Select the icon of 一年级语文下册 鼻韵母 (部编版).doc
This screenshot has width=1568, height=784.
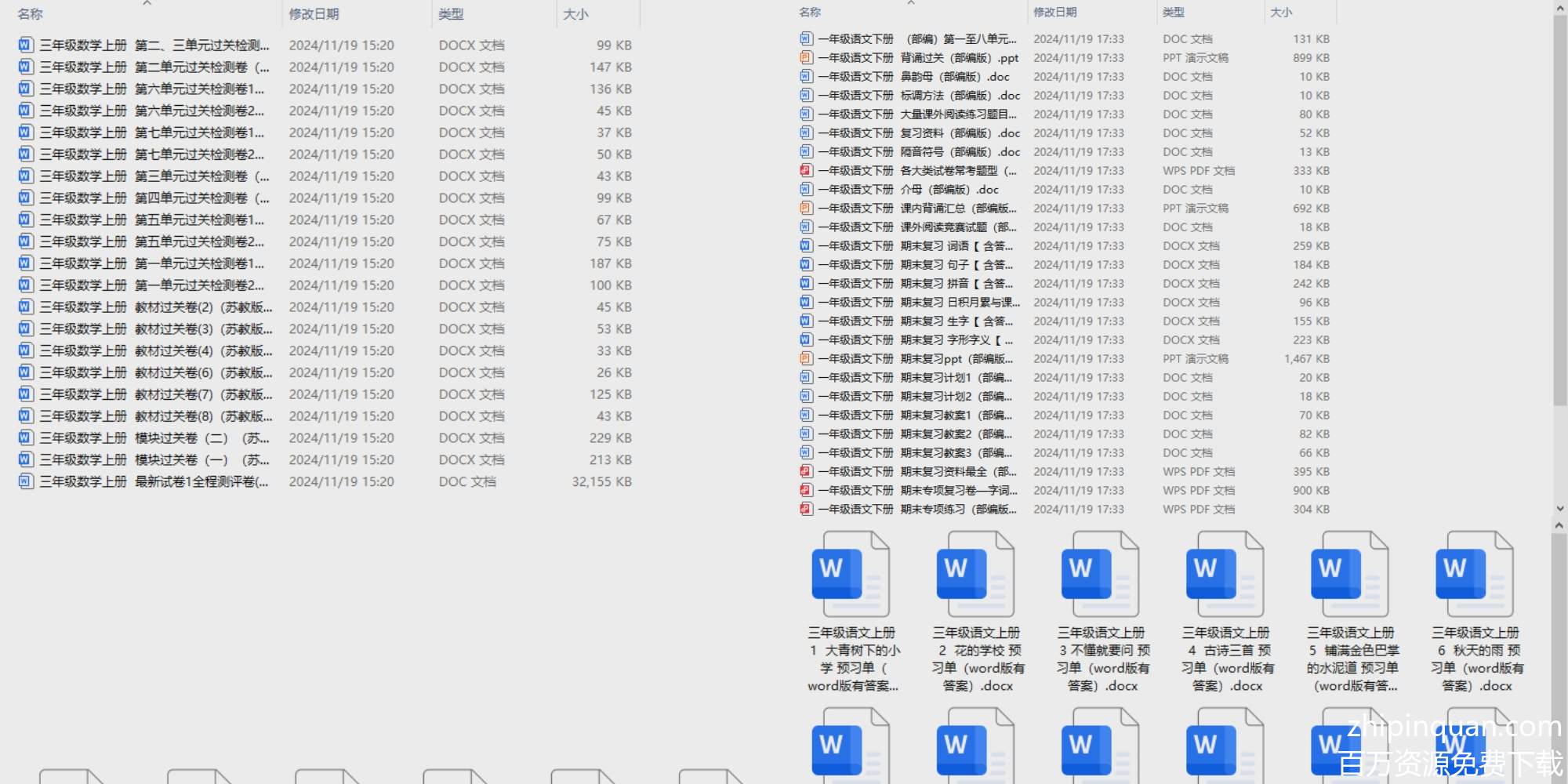click(806, 76)
